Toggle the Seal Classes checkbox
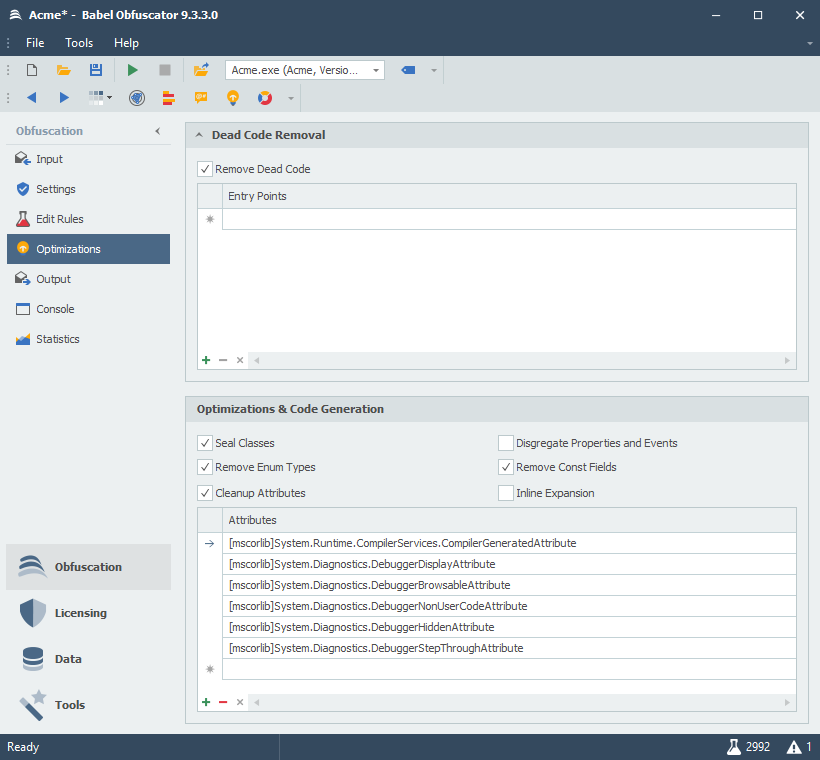The width and height of the screenshot is (820, 760). click(x=205, y=443)
